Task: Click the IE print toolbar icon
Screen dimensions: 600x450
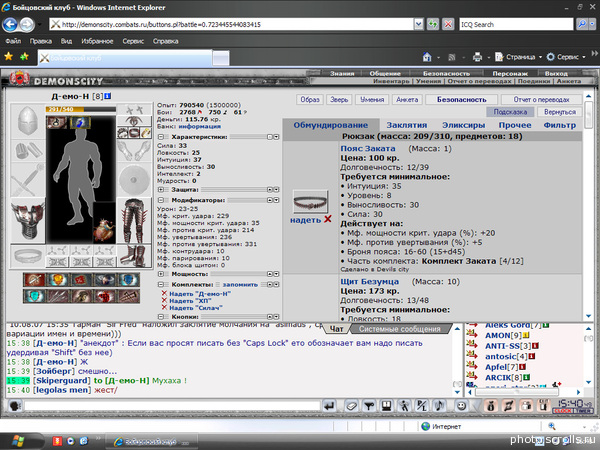Action: pyautogui.click(x=477, y=57)
